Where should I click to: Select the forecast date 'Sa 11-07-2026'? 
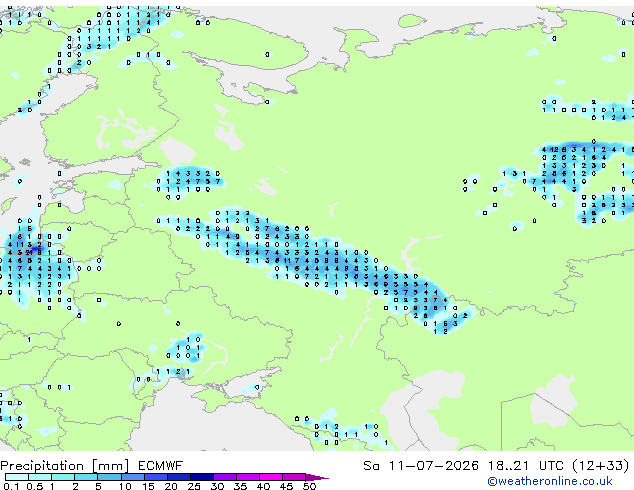(421, 466)
